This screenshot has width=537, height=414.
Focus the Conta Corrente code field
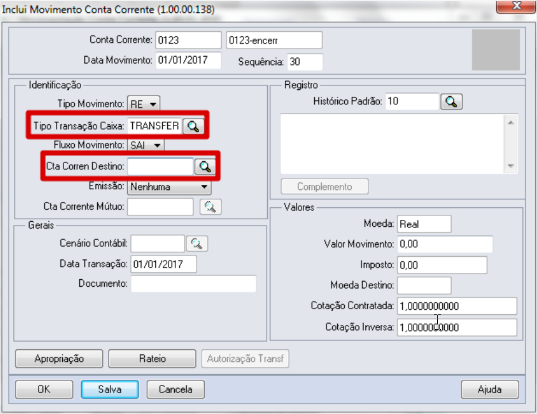(x=188, y=40)
